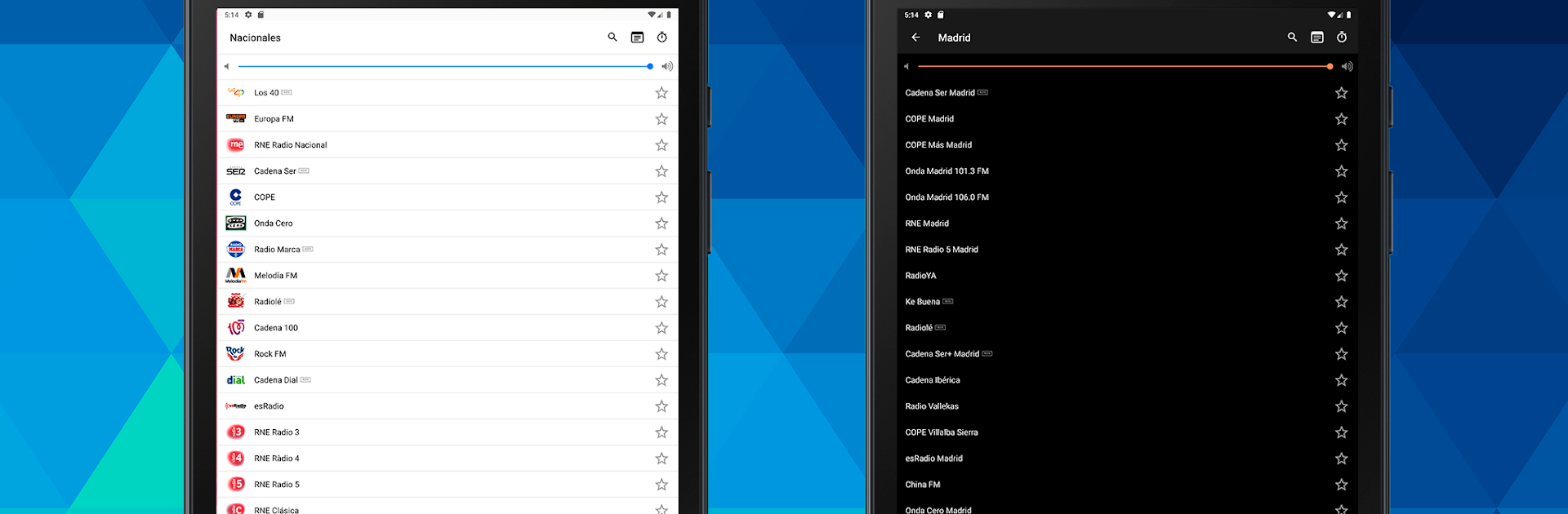
Task: Open the sleep timer on Madrid screen
Action: [1341, 38]
